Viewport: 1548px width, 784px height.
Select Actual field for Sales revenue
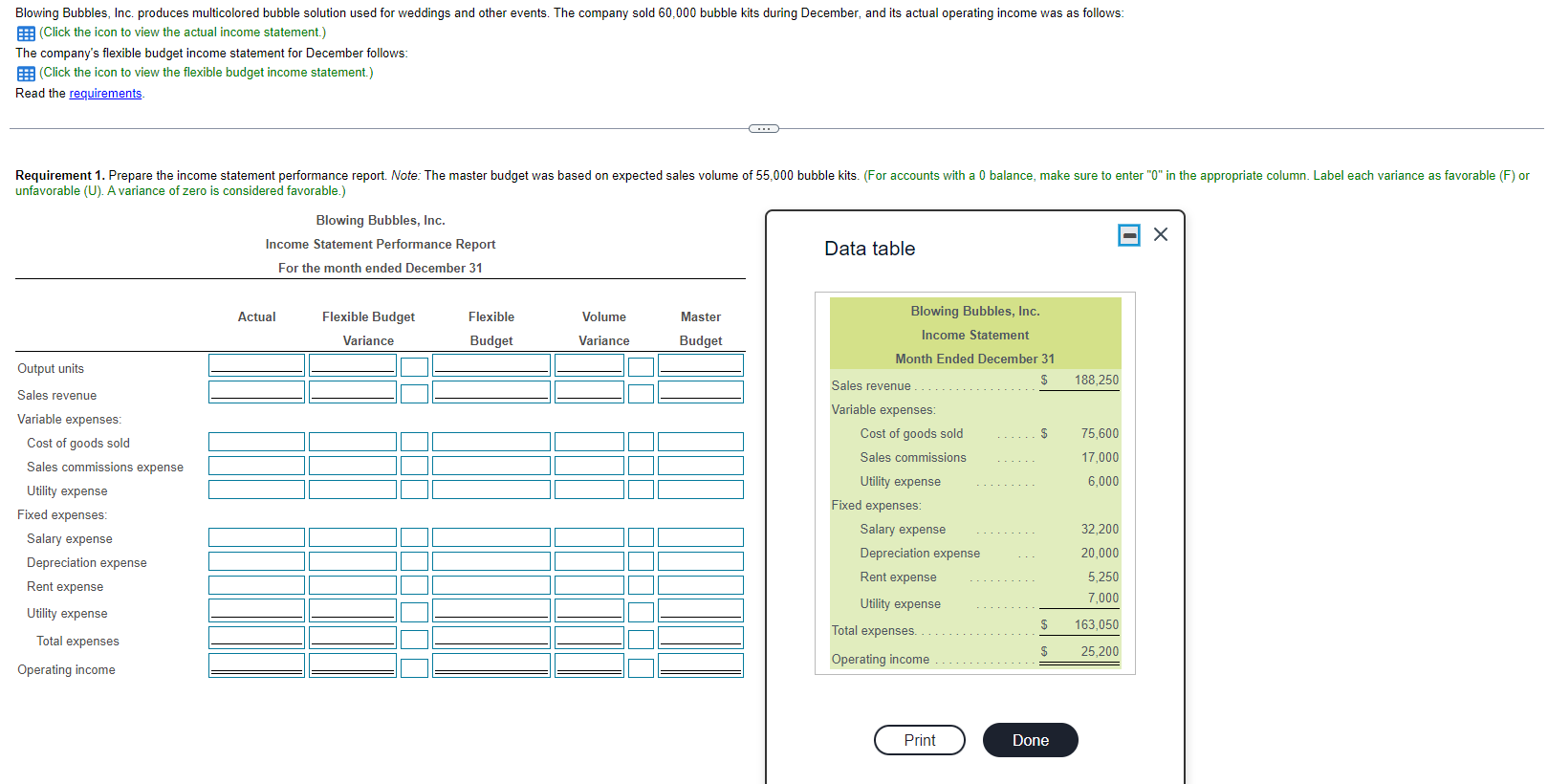click(256, 392)
